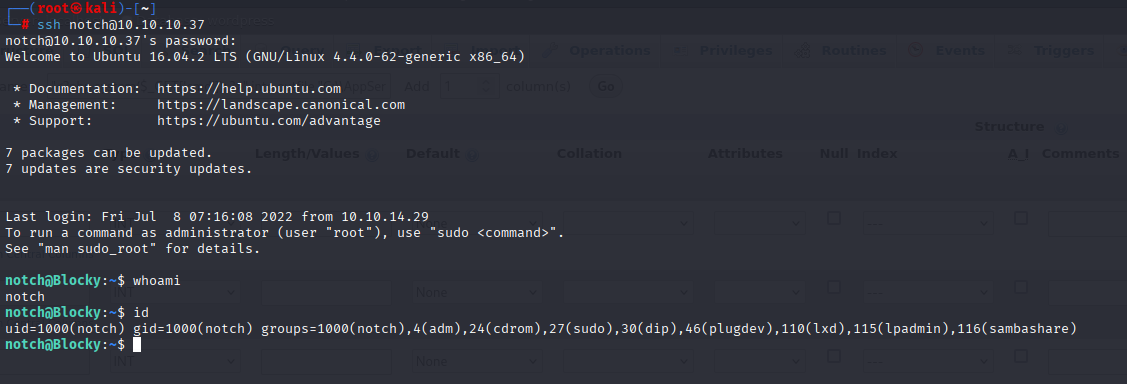Open INT type dropdown behind whoami output
Screen dimensions: 1127x384
tap(175, 293)
